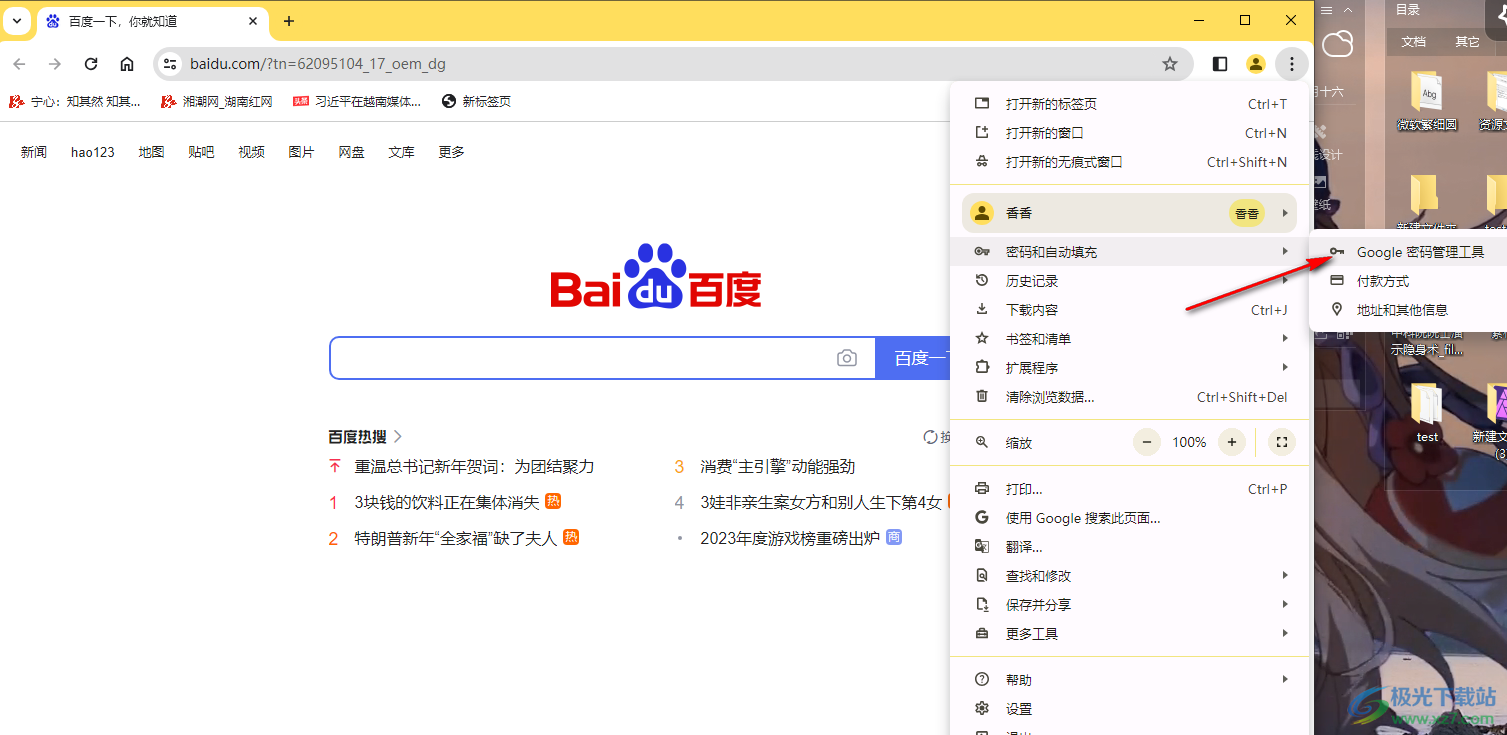1507x735 pixels.
Task: Open hao123 link
Action: [93, 152]
